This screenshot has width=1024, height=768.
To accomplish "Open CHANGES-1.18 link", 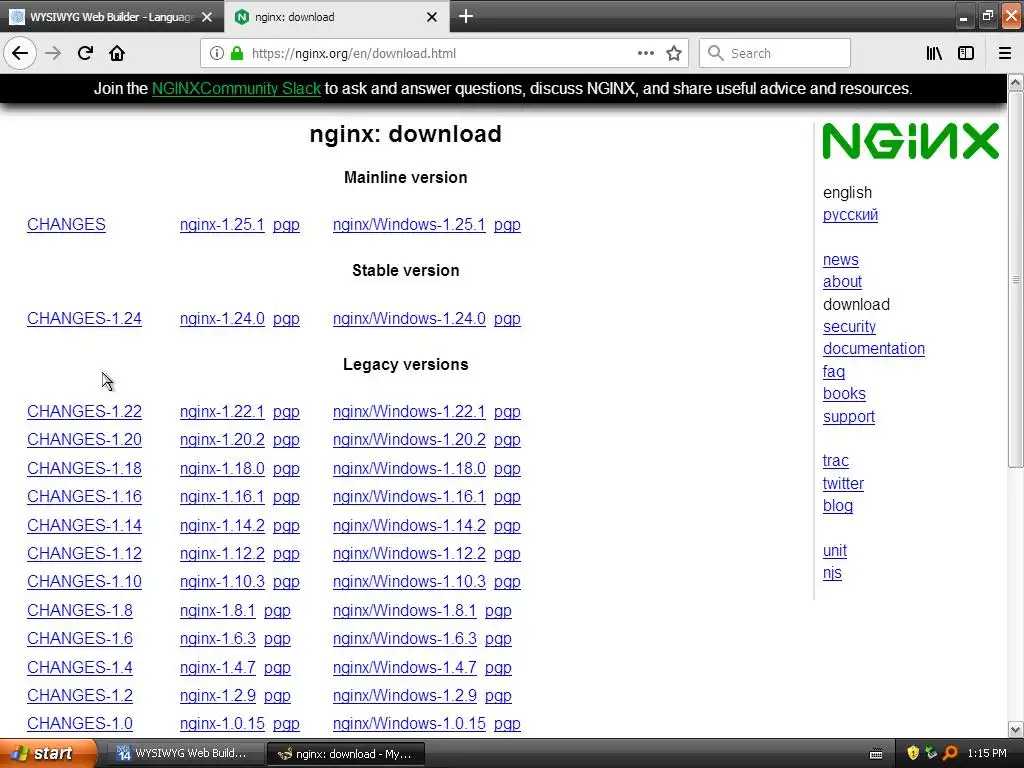I will click(x=84, y=469).
